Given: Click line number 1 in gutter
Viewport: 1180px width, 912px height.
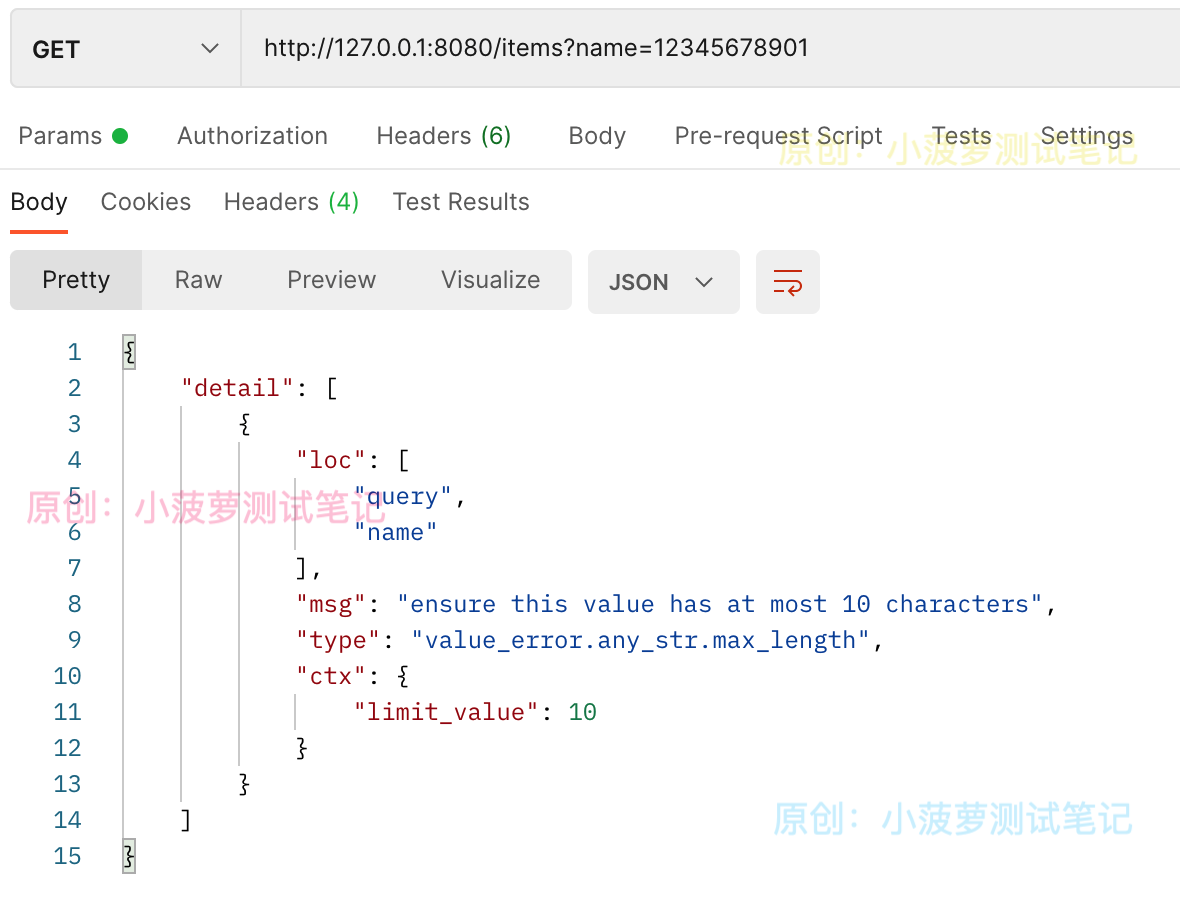Looking at the screenshot, I should click(x=74, y=352).
